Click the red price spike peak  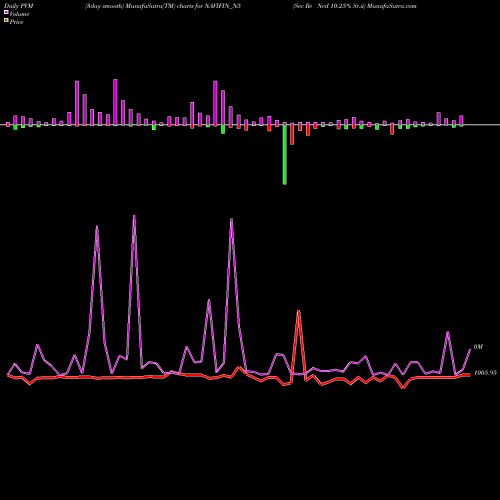tap(298, 312)
